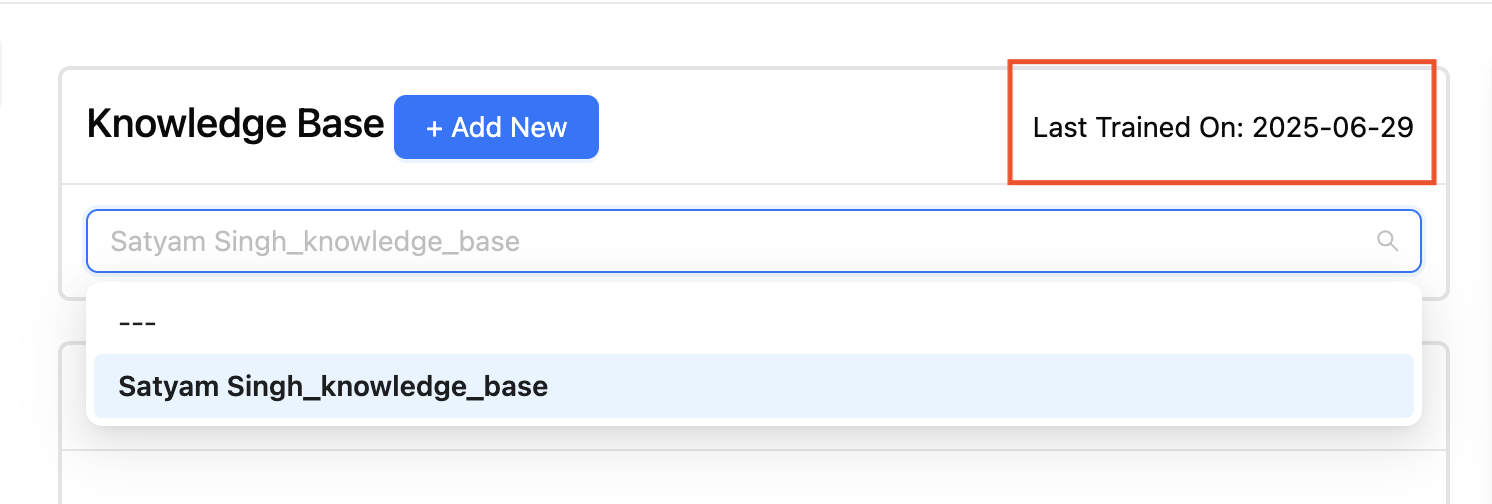Choose the blank '---' dropdown option
The image size is (1492, 504).
tap(754, 322)
